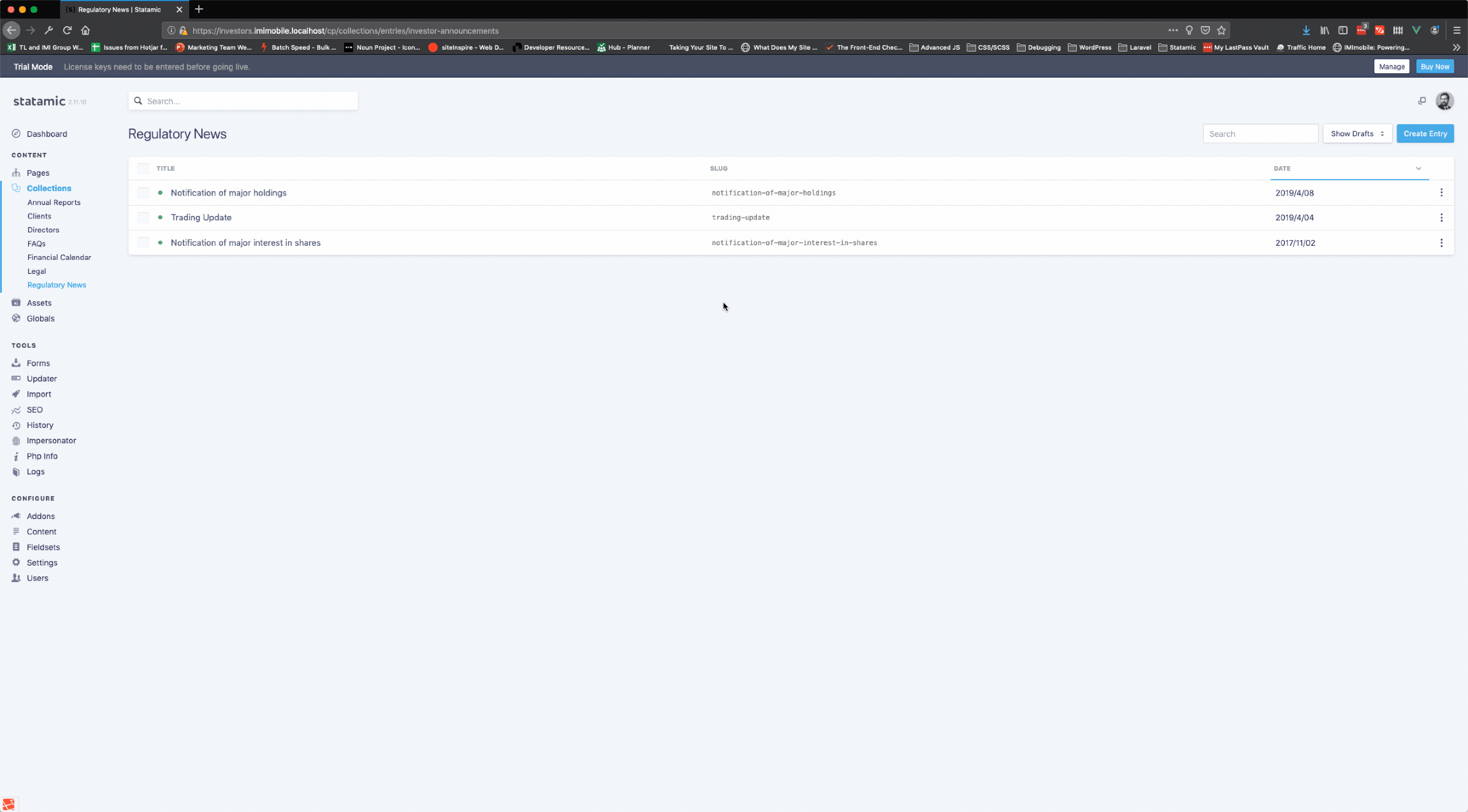The height and width of the screenshot is (812, 1468).
Task: Reload the page with browser refresh icon
Action: tap(67, 30)
